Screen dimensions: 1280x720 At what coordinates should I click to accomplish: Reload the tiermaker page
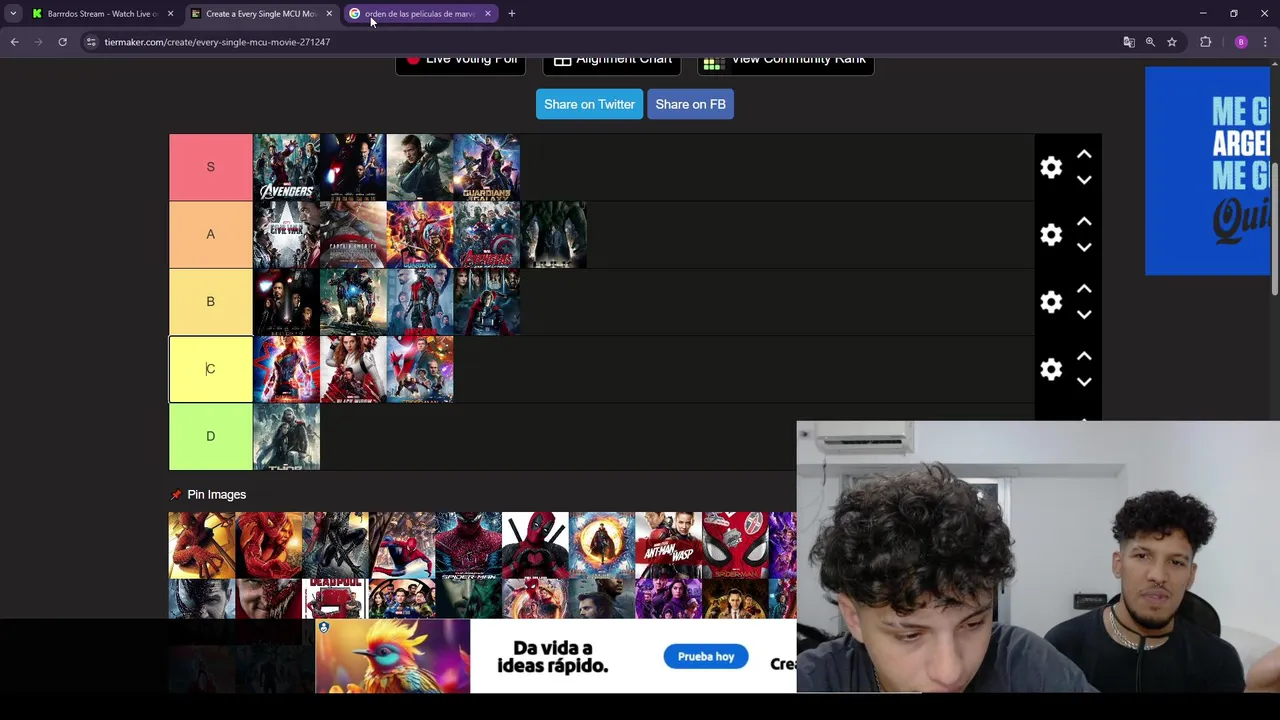pyautogui.click(x=62, y=42)
